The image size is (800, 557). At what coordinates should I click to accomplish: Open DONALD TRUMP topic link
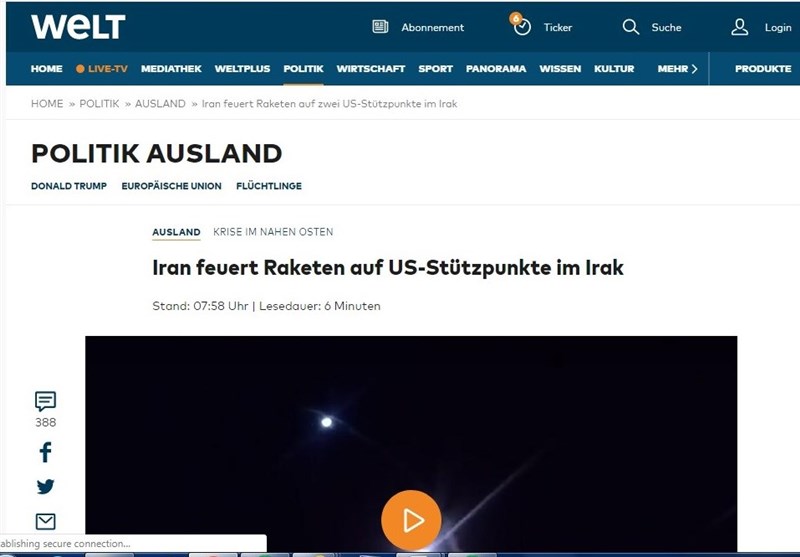69,186
